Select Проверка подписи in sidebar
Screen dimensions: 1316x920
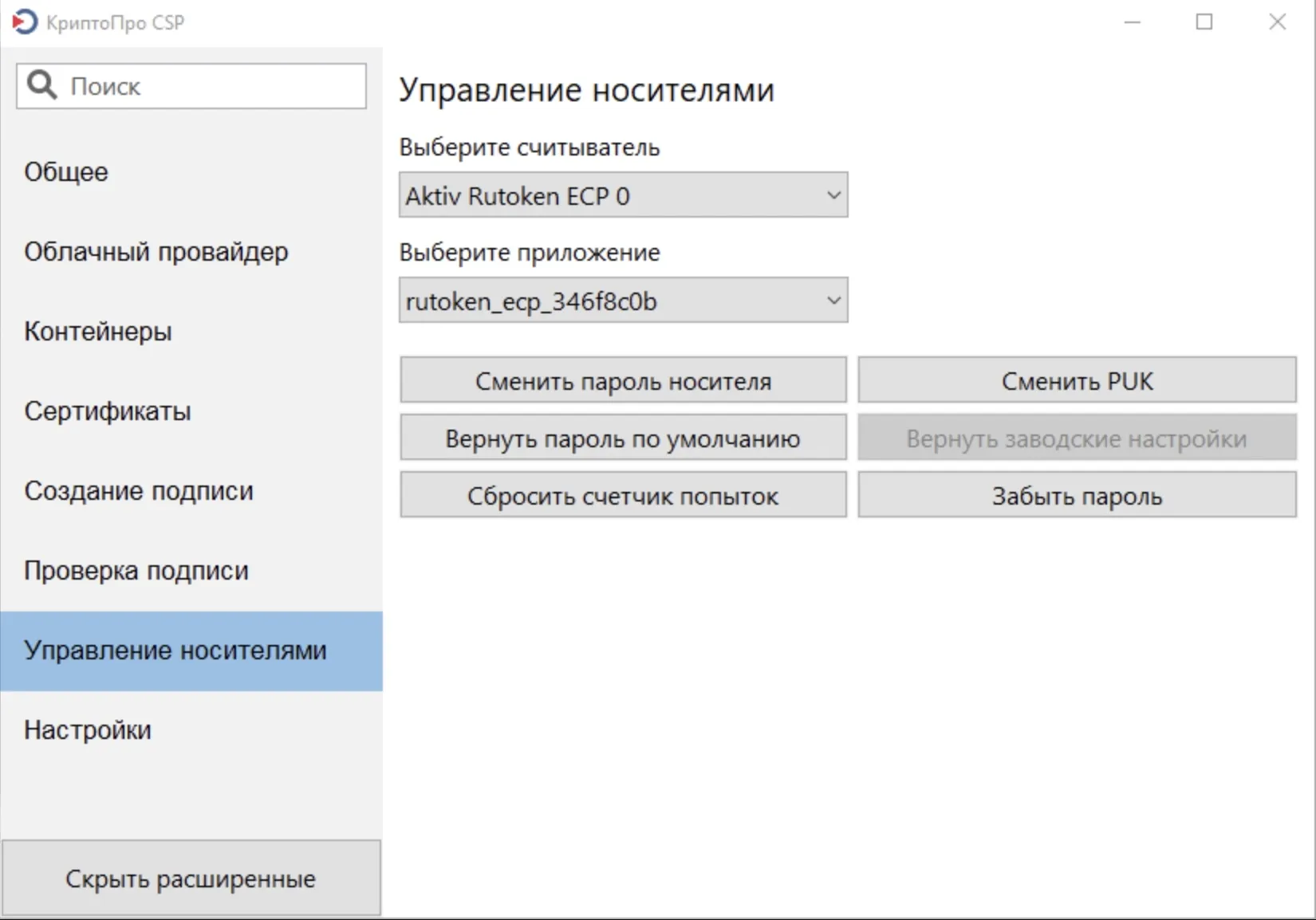click(x=136, y=571)
